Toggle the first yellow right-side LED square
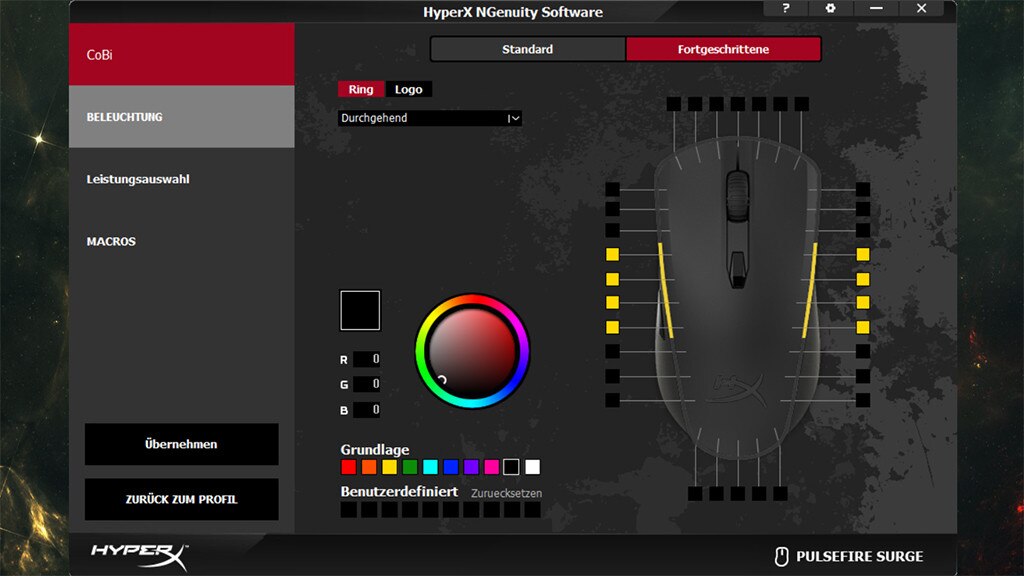 click(863, 254)
